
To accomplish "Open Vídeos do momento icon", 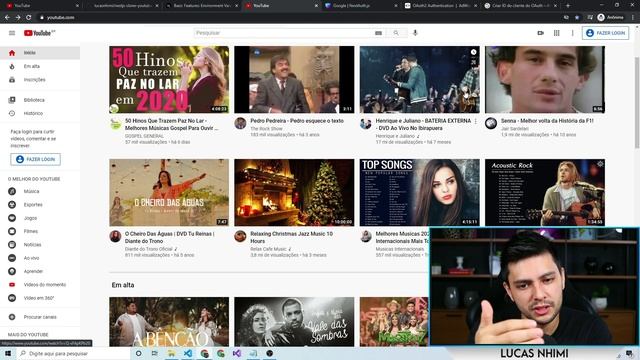I will pos(12,285).
